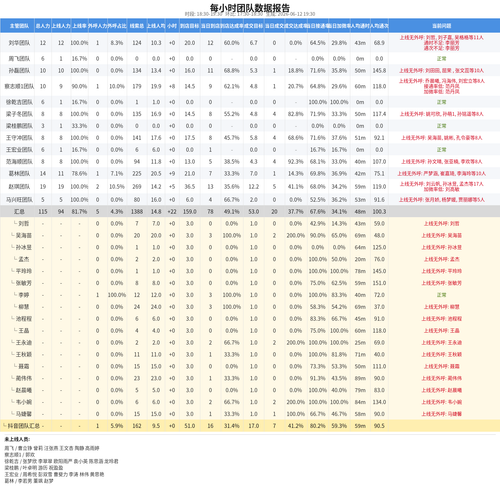The height and width of the screenshot is (487, 500).
Task: Click the 抖音团队汇总 row label
Action: tap(23, 426)
